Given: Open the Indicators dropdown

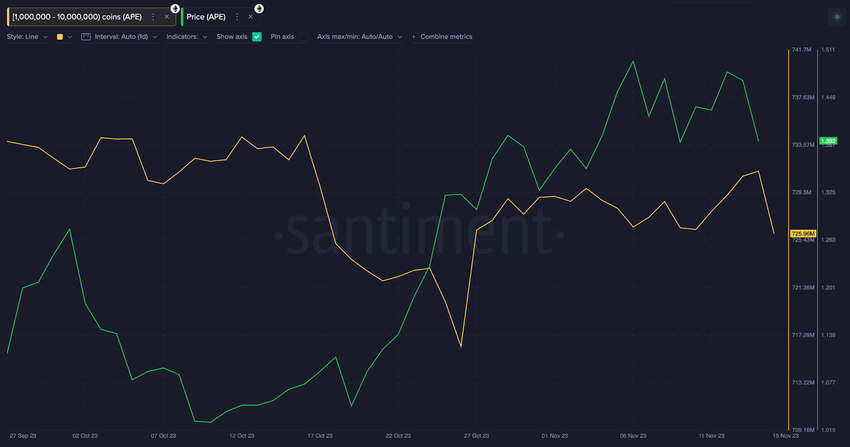Looking at the screenshot, I should (x=186, y=37).
